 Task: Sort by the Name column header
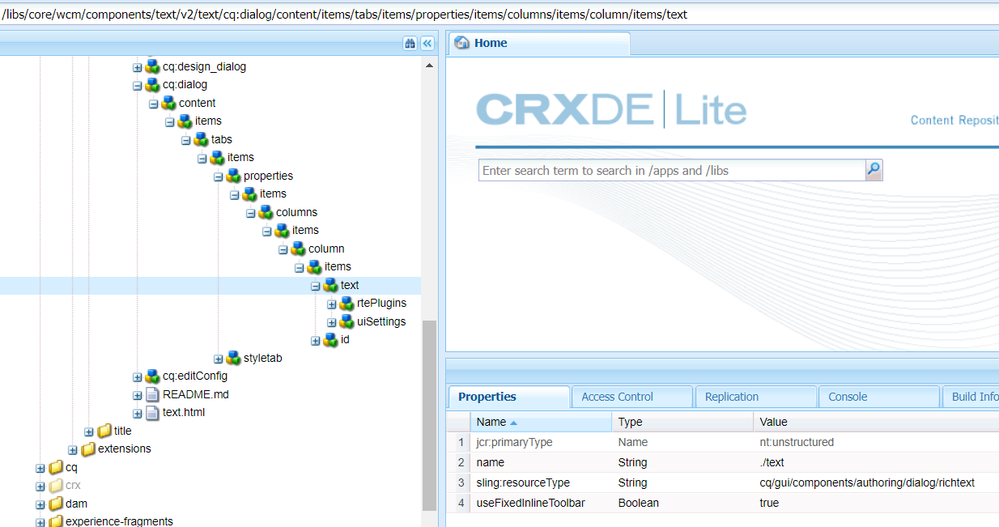490,422
